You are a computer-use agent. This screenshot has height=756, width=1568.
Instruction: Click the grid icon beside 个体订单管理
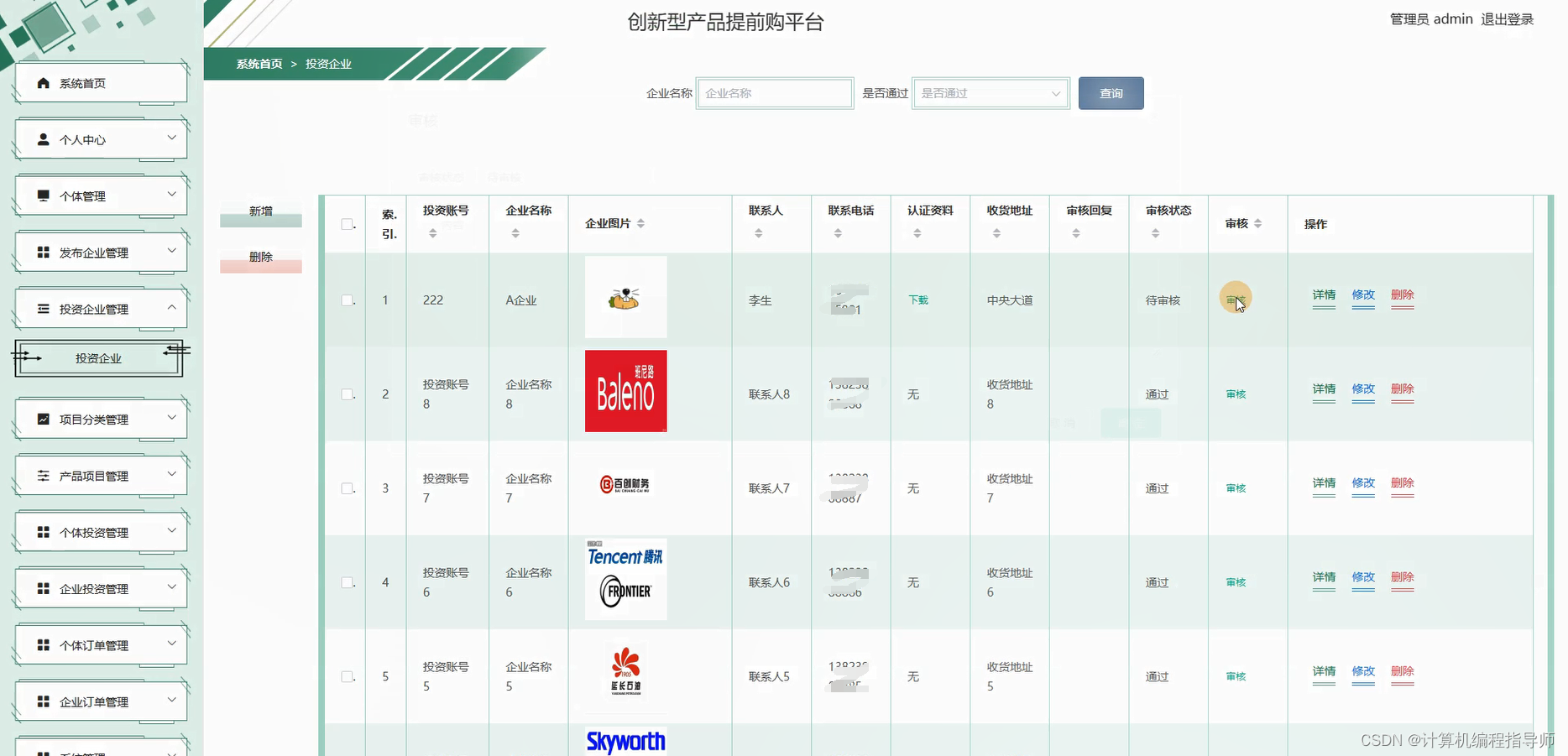click(x=44, y=644)
